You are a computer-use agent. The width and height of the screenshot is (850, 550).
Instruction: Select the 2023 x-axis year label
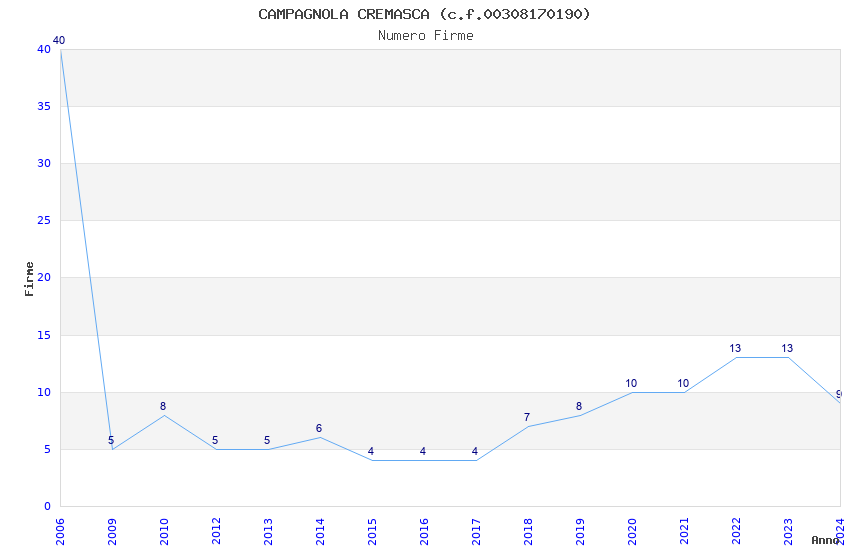(x=789, y=532)
